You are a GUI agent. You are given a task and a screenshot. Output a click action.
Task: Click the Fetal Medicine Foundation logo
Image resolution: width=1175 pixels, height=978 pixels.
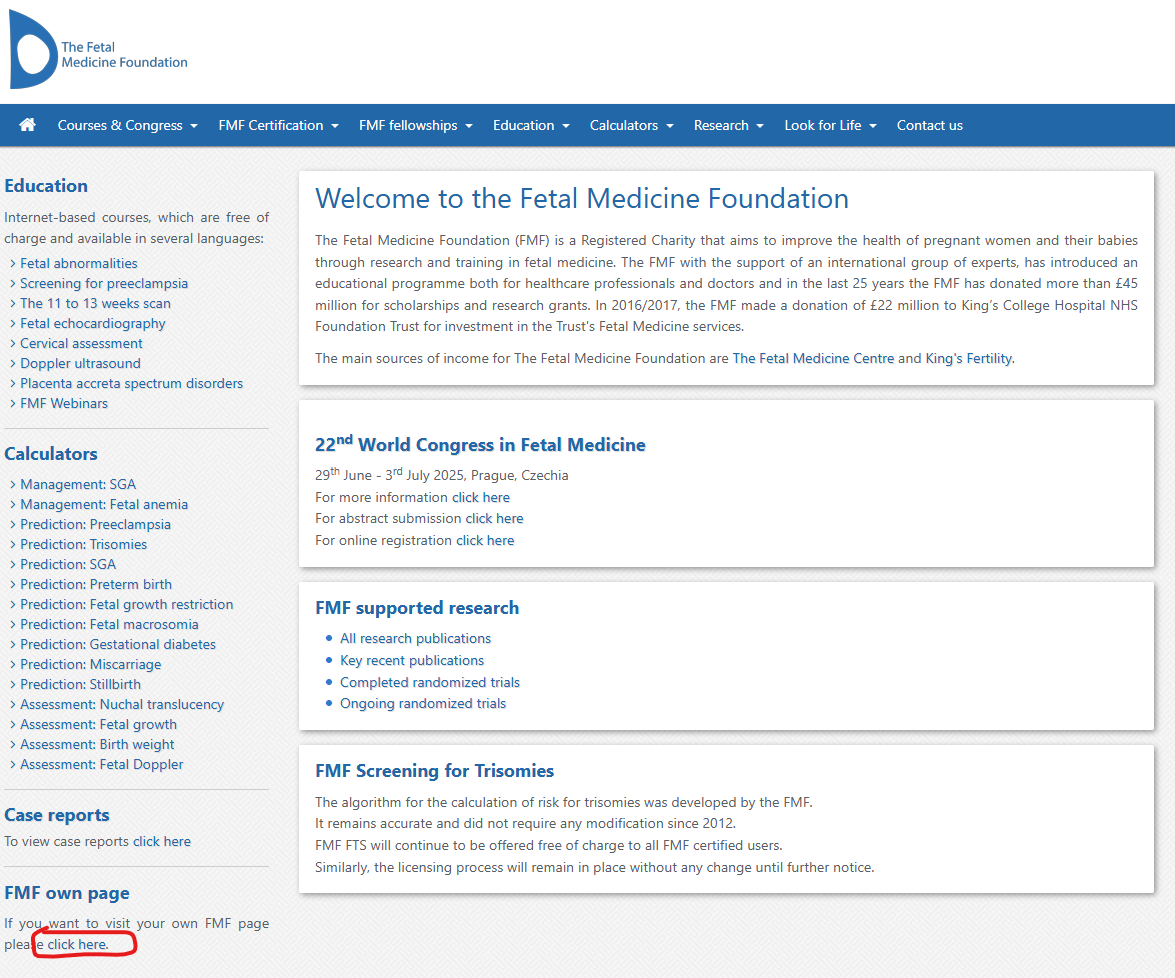[x=98, y=50]
